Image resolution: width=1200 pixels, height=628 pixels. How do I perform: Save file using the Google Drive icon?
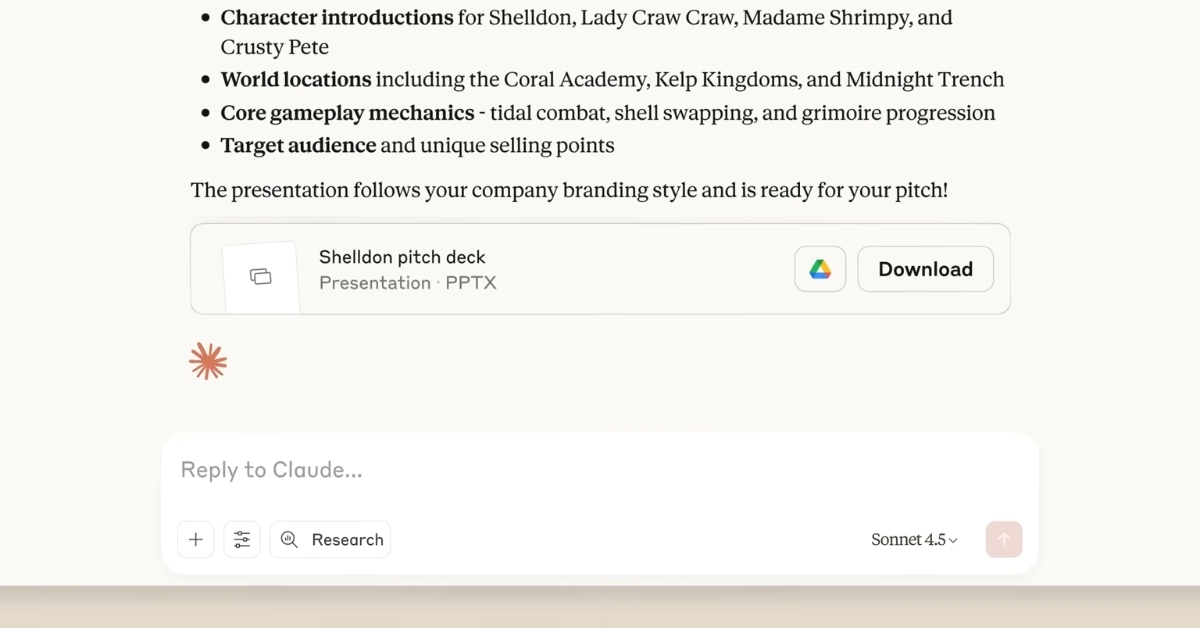(820, 269)
